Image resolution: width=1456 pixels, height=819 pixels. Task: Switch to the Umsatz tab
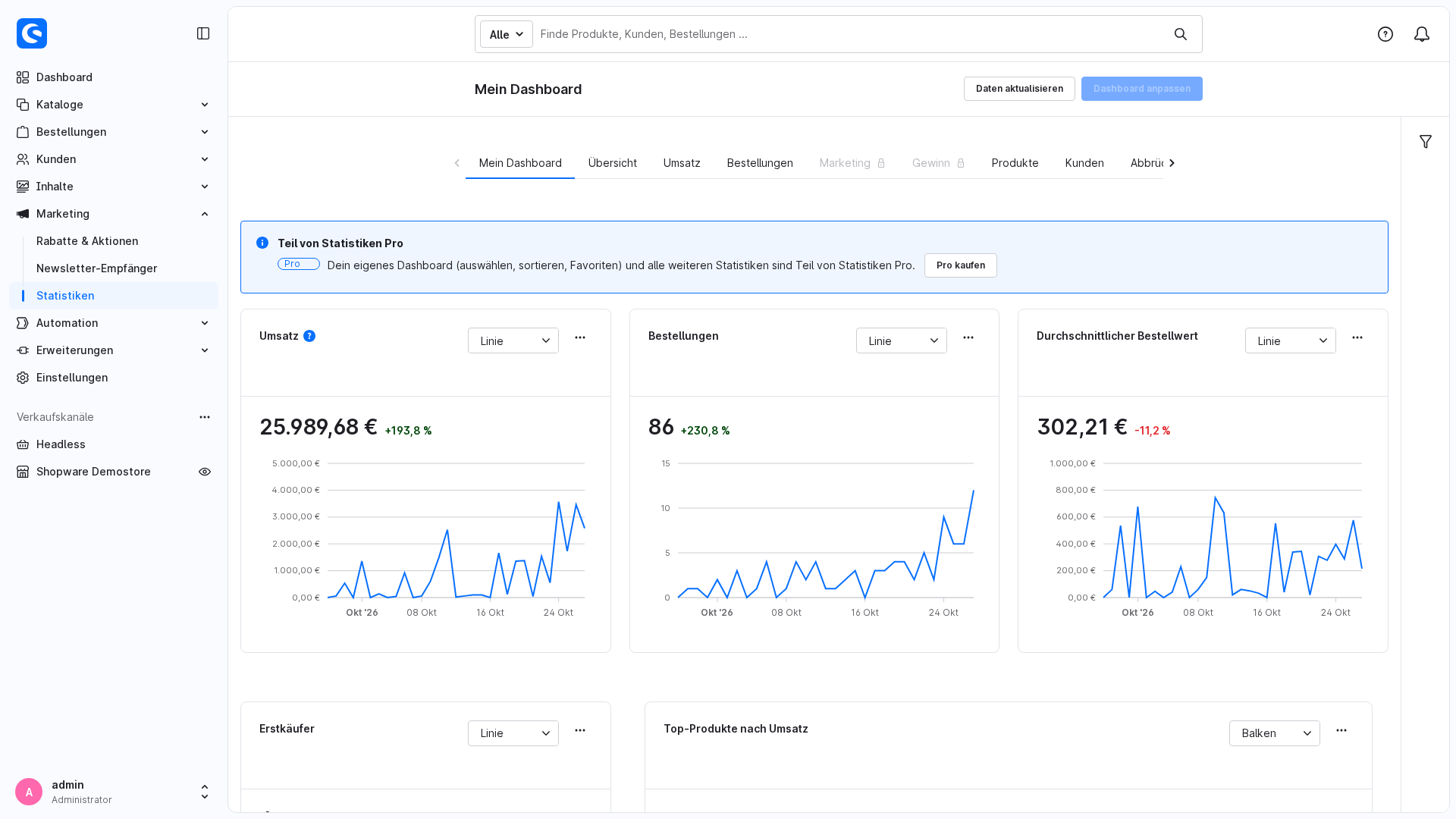[682, 163]
